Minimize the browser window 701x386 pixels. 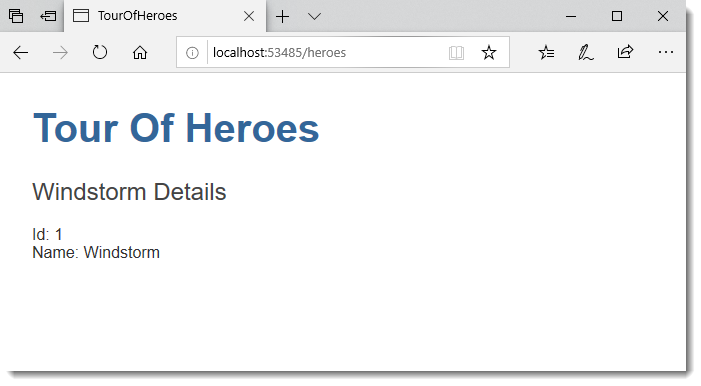[x=571, y=17]
